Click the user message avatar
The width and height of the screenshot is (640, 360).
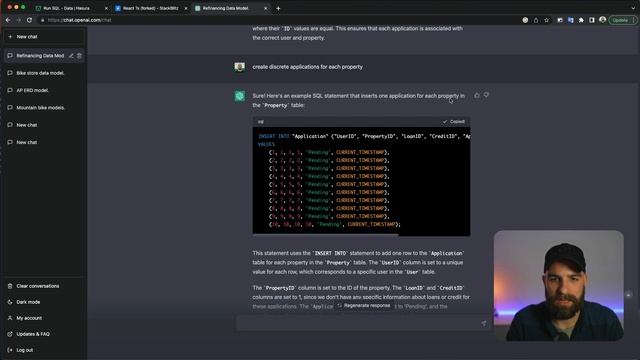(x=240, y=67)
